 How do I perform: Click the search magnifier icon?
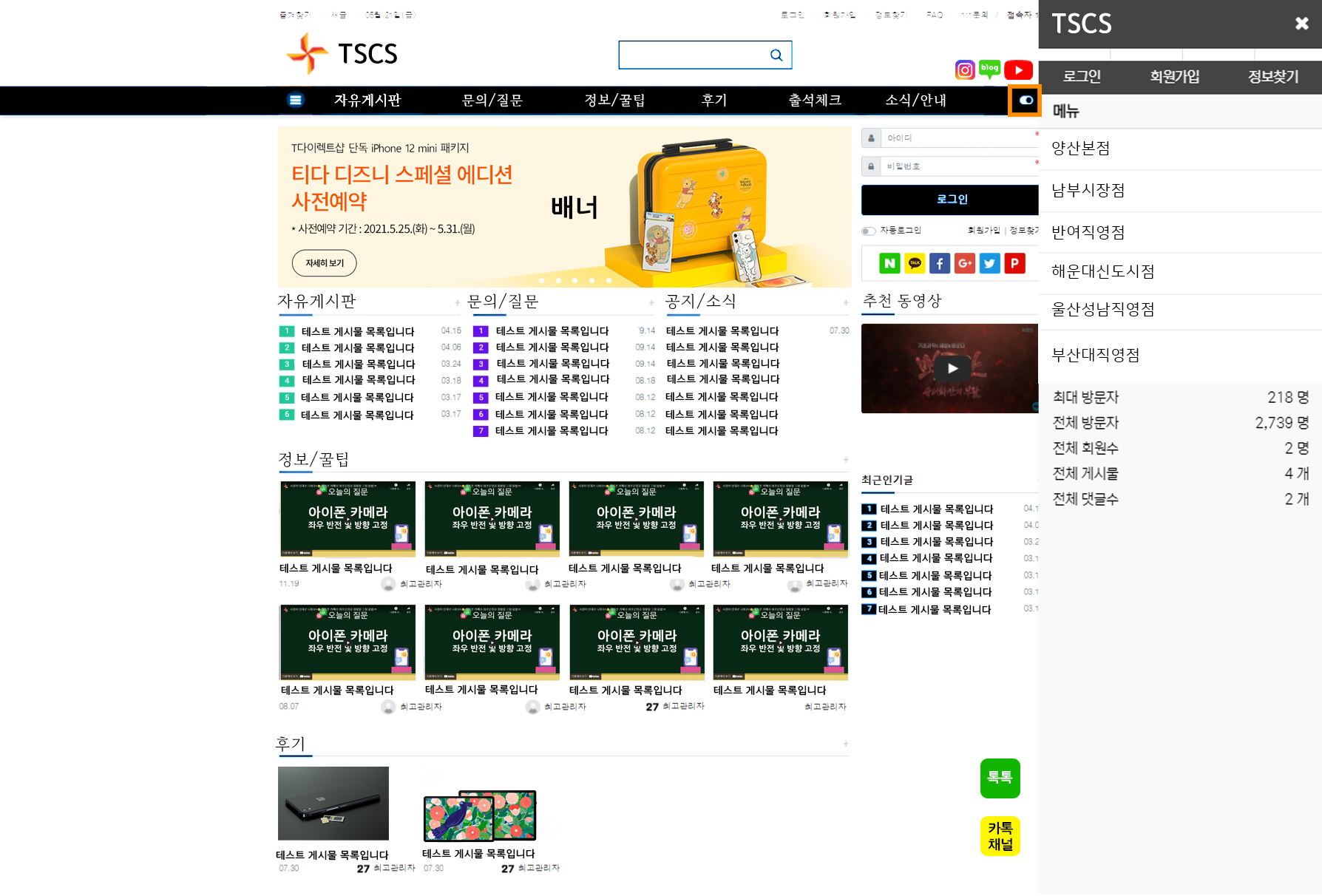click(x=776, y=55)
